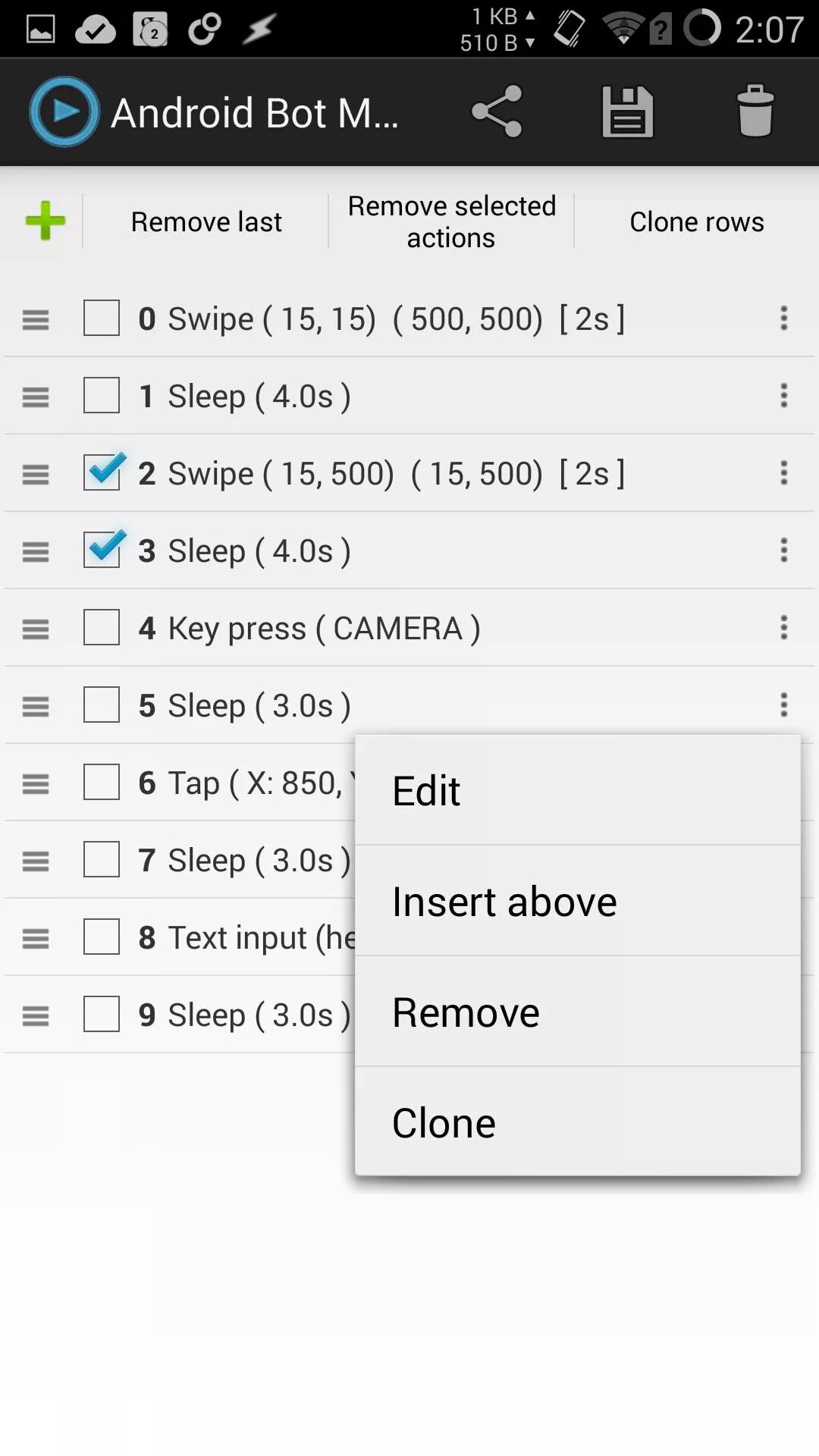The image size is (819, 1456).
Task: Check the box for row 0 Swipe
Action: click(x=102, y=318)
